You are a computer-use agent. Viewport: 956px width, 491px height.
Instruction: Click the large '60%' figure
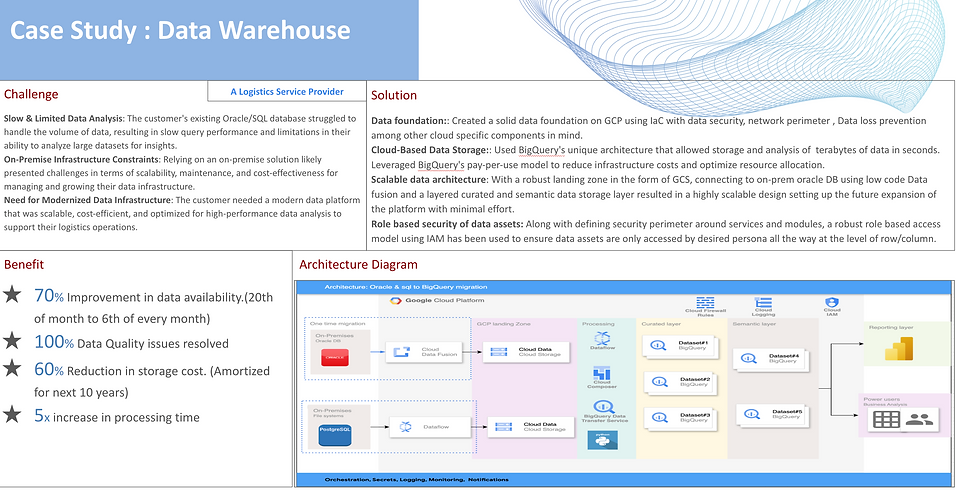click(49, 370)
